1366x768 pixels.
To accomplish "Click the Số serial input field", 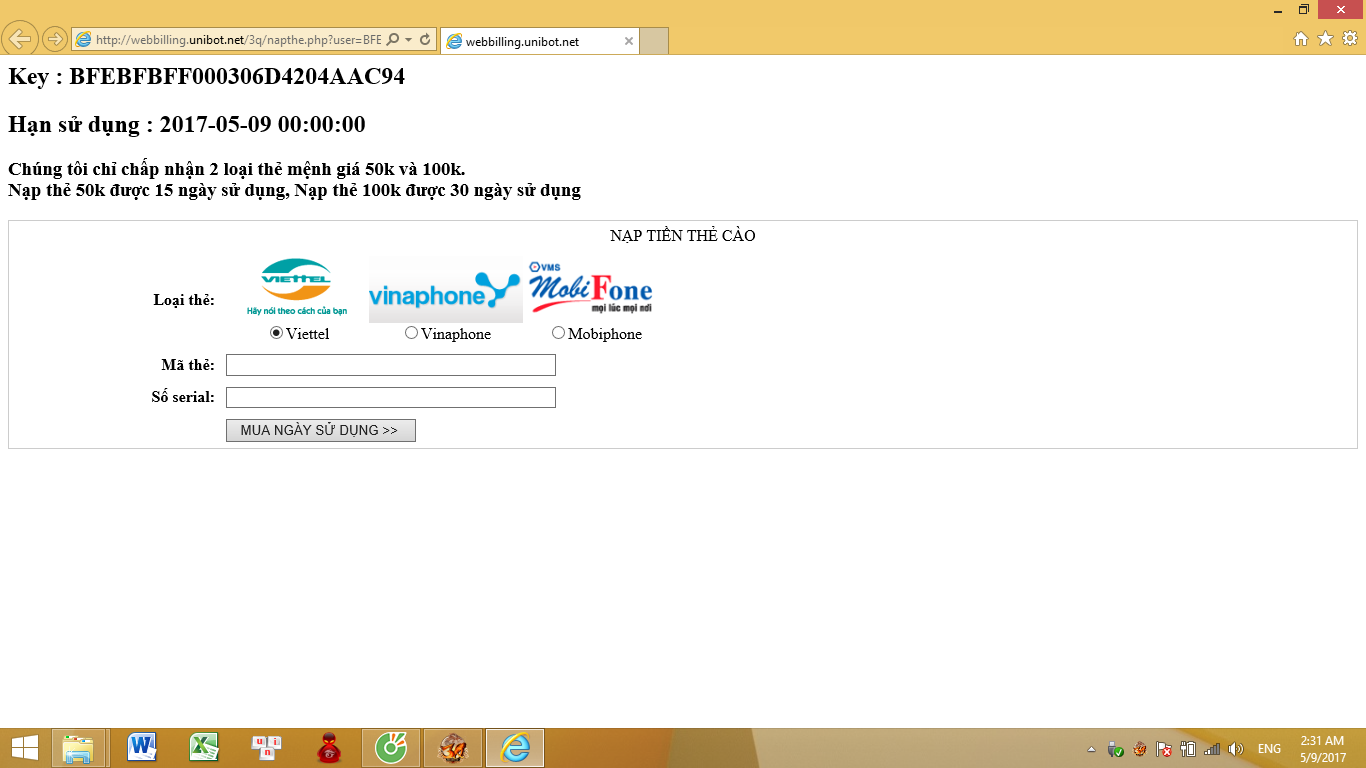I will 391,397.
